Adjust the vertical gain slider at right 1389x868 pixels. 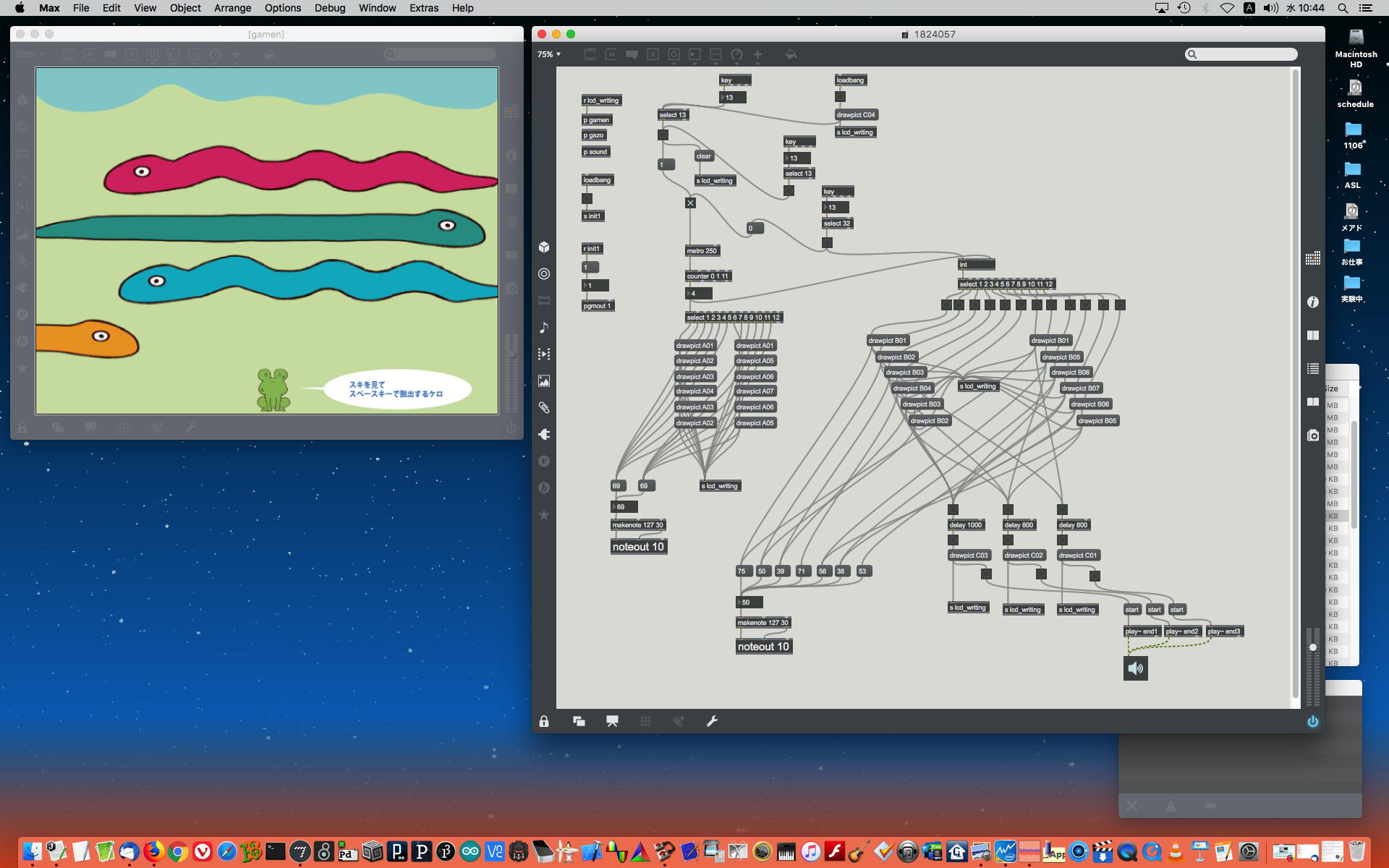[1313, 647]
